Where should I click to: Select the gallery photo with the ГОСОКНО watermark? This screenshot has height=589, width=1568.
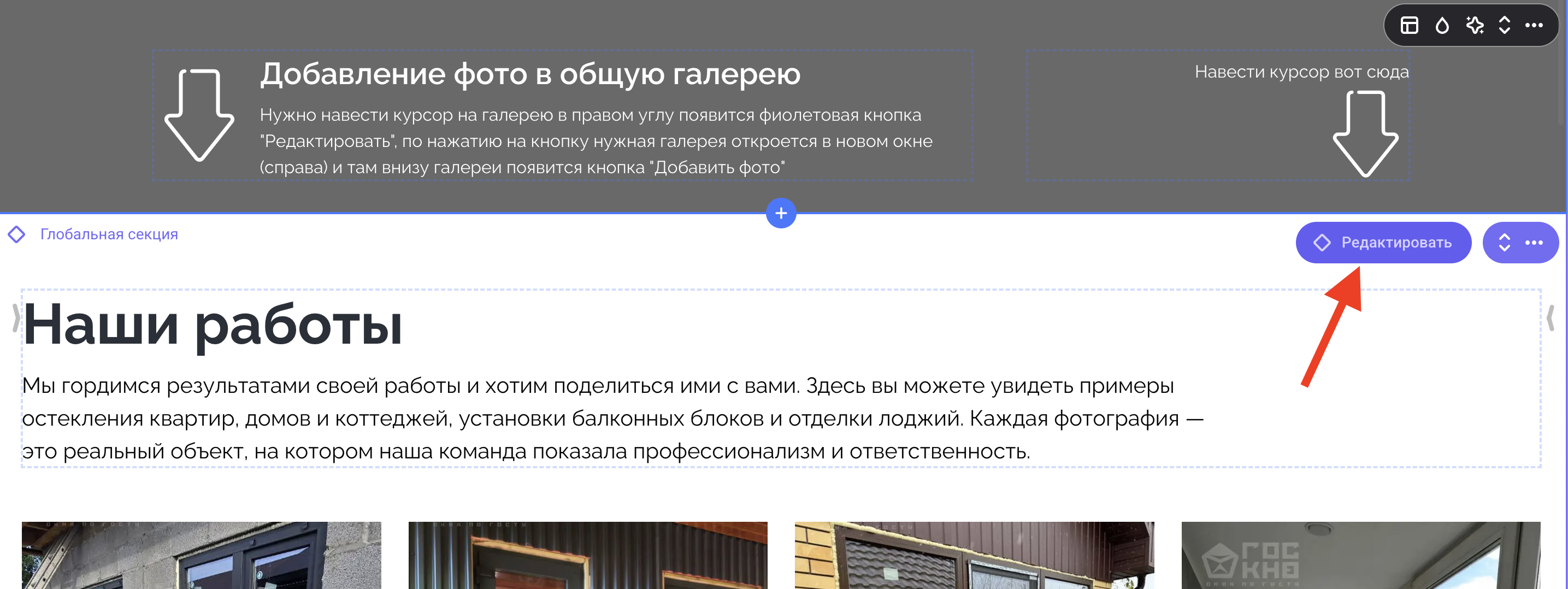pyautogui.click(x=1360, y=555)
